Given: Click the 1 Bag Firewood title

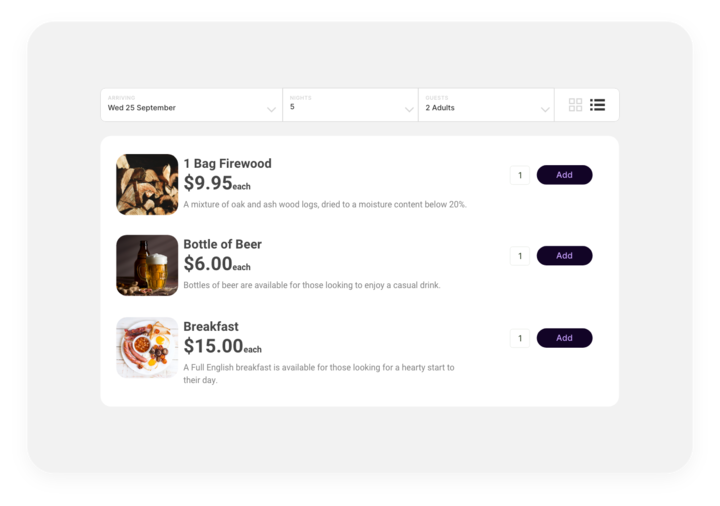Looking at the screenshot, I should [227, 164].
